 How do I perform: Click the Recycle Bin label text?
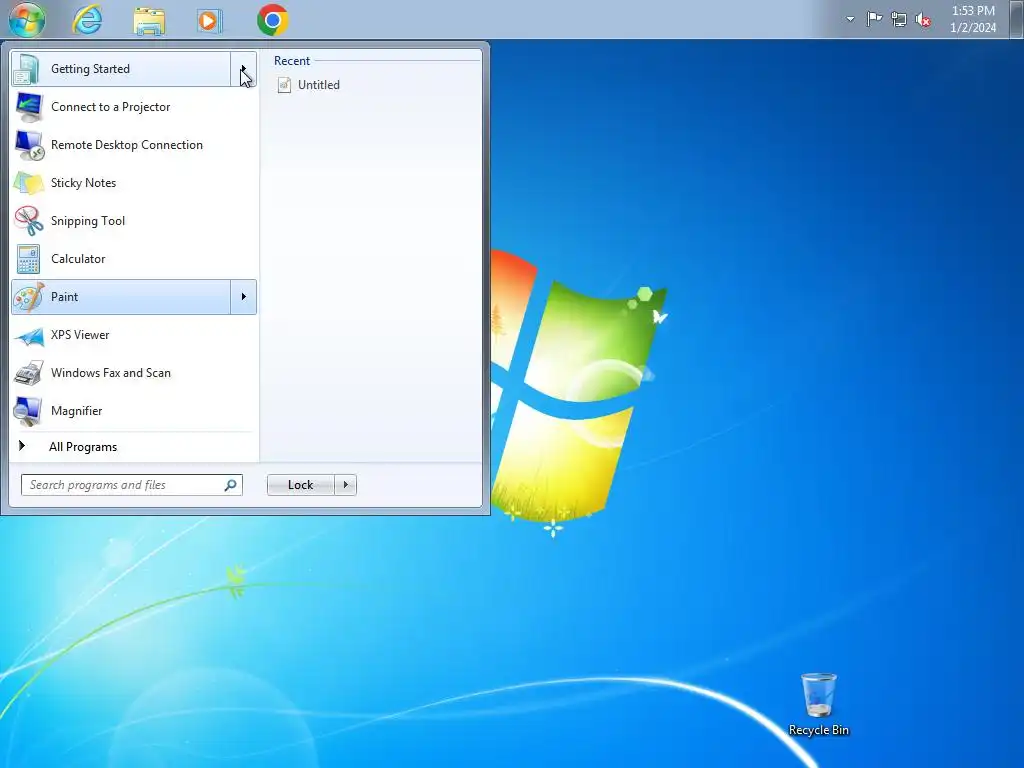(x=819, y=730)
